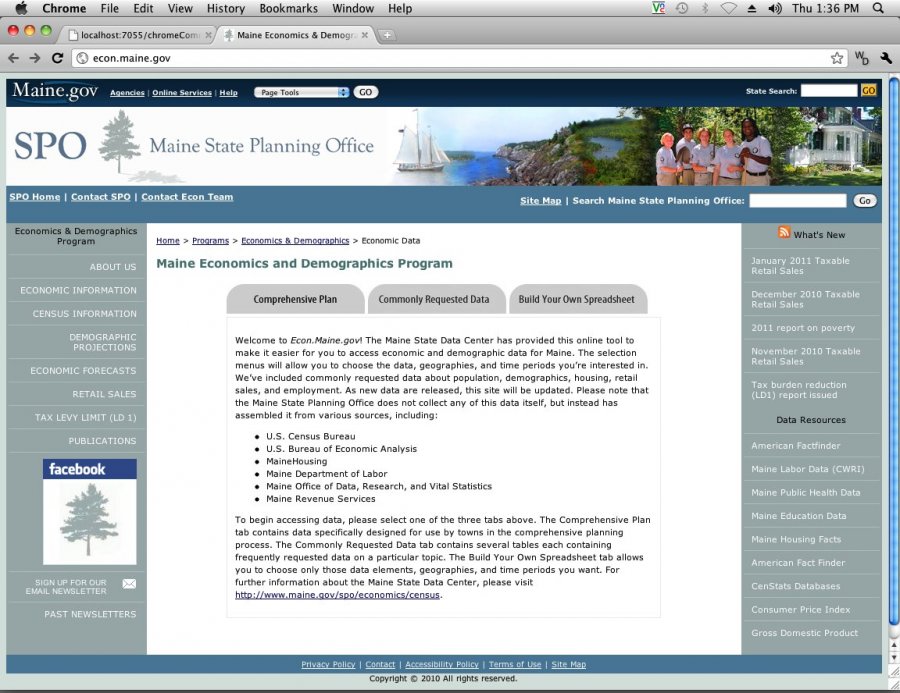Select ECONOMIC INFORMATION in sidebar
Image resolution: width=900 pixels, height=693 pixels.
click(78, 291)
